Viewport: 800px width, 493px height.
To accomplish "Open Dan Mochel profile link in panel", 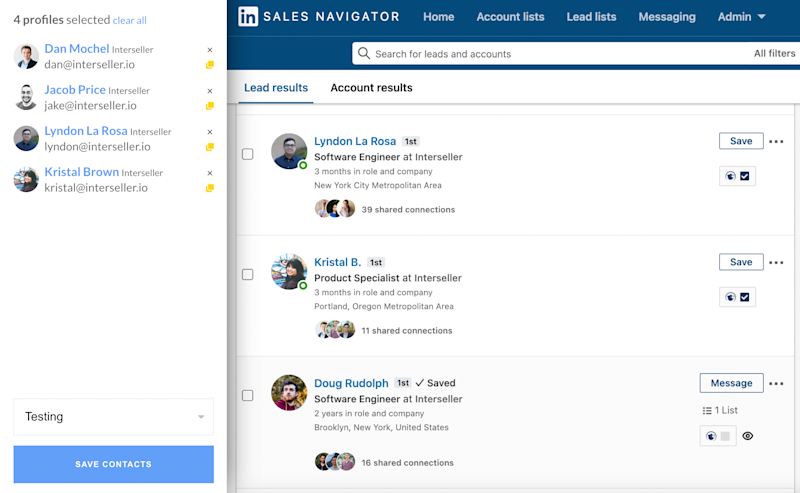I will tap(77, 49).
